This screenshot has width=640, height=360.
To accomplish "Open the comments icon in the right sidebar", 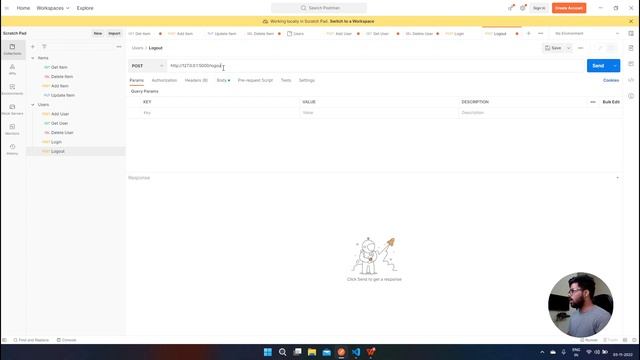I will [x=631, y=64].
